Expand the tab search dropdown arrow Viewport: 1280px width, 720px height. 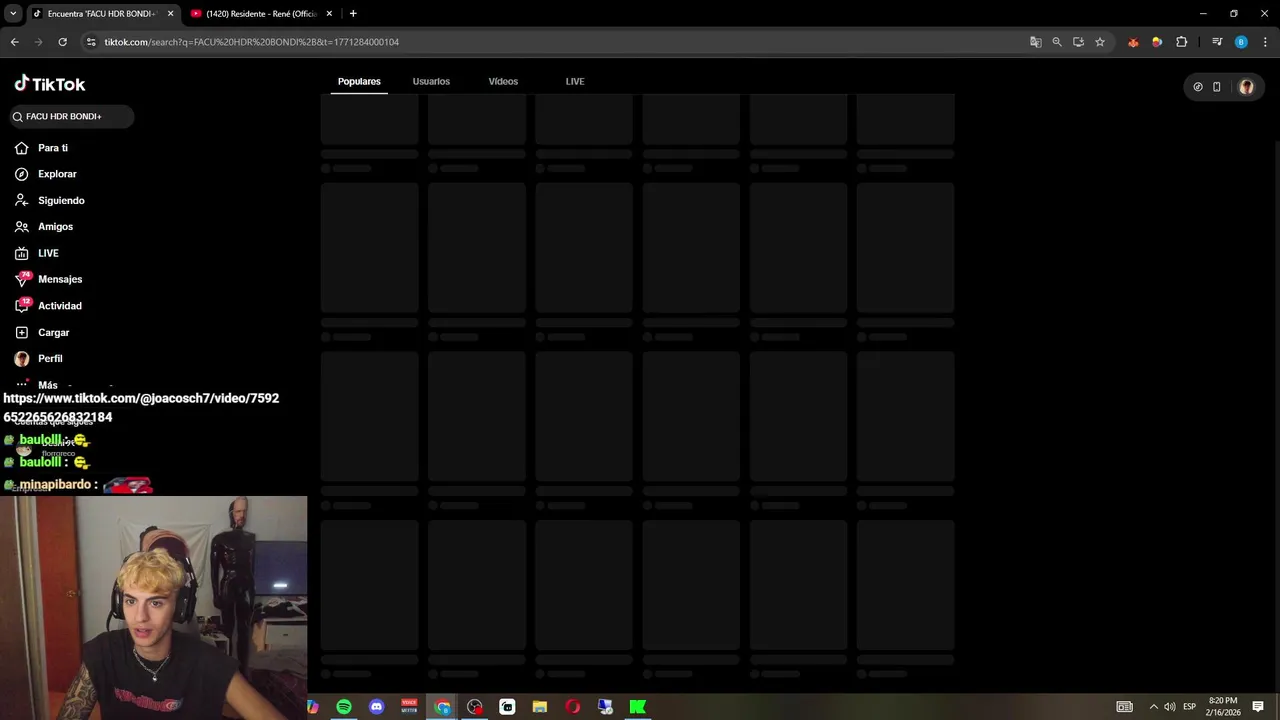tap(13, 14)
